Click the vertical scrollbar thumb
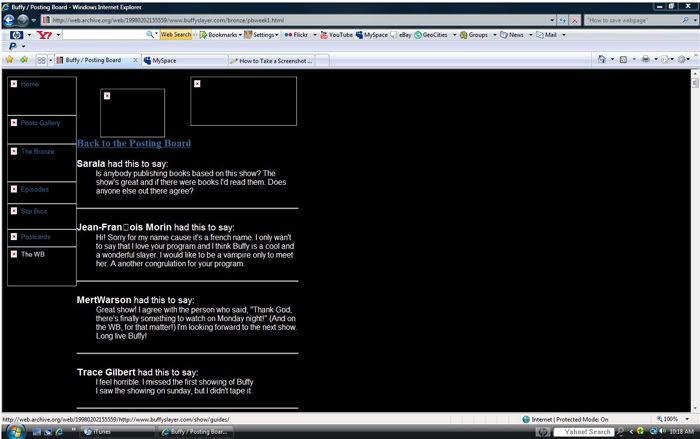This screenshot has width=700, height=439. tap(695, 83)
